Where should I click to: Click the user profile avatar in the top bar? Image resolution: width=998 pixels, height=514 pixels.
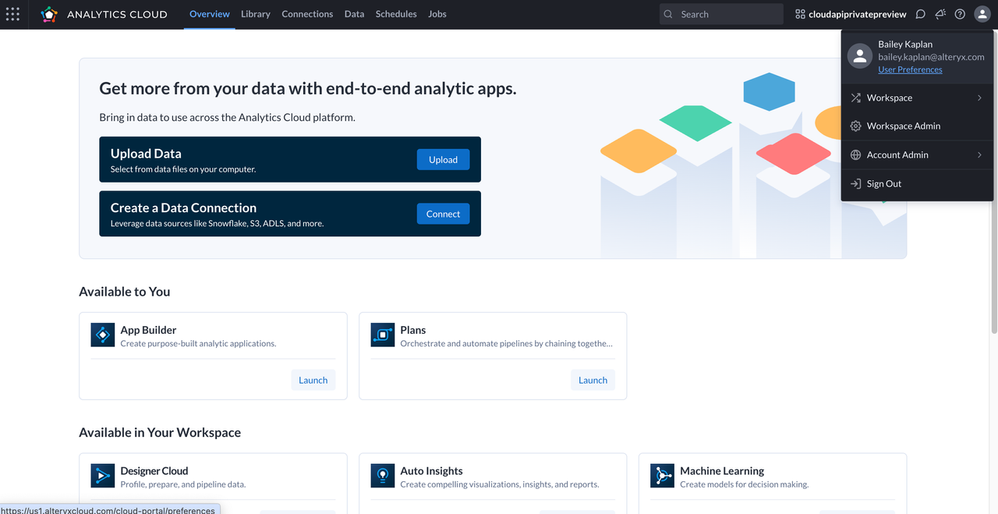981,14
